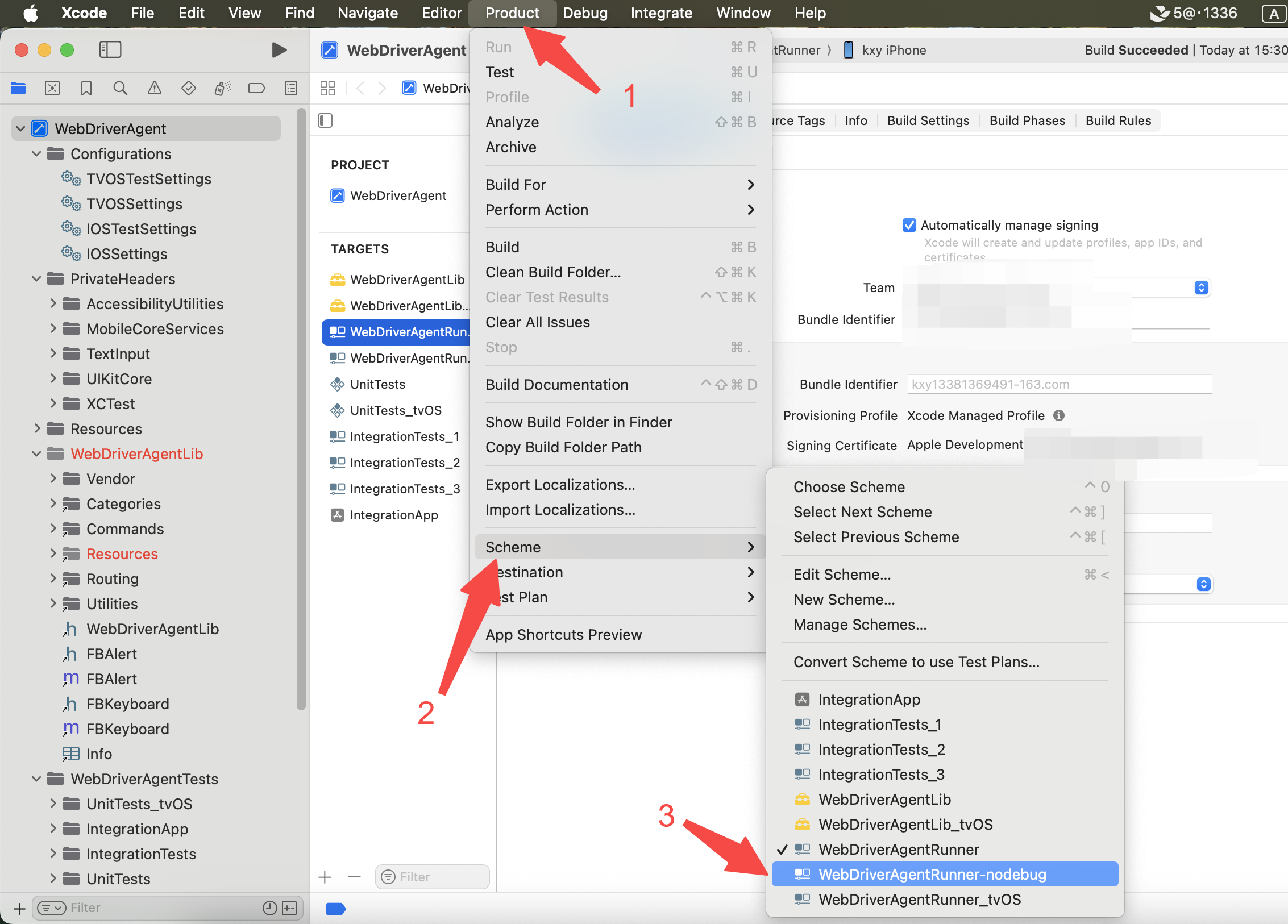Select the checked WebDriverAgentRunner scheme
Screen dimensions: 1288x924
coord(898,850)
